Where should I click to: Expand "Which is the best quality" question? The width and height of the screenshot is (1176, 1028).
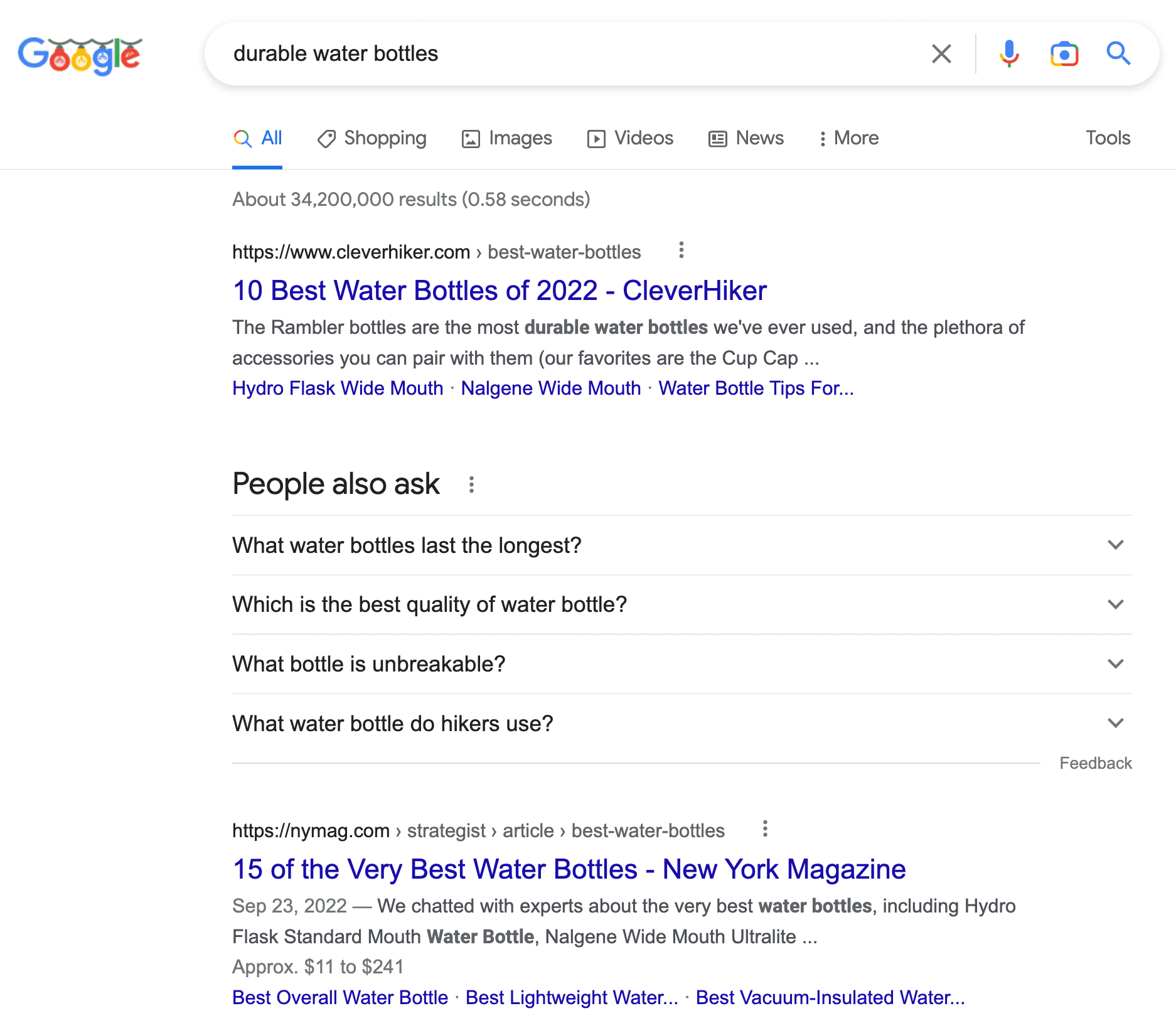(682, 604)
